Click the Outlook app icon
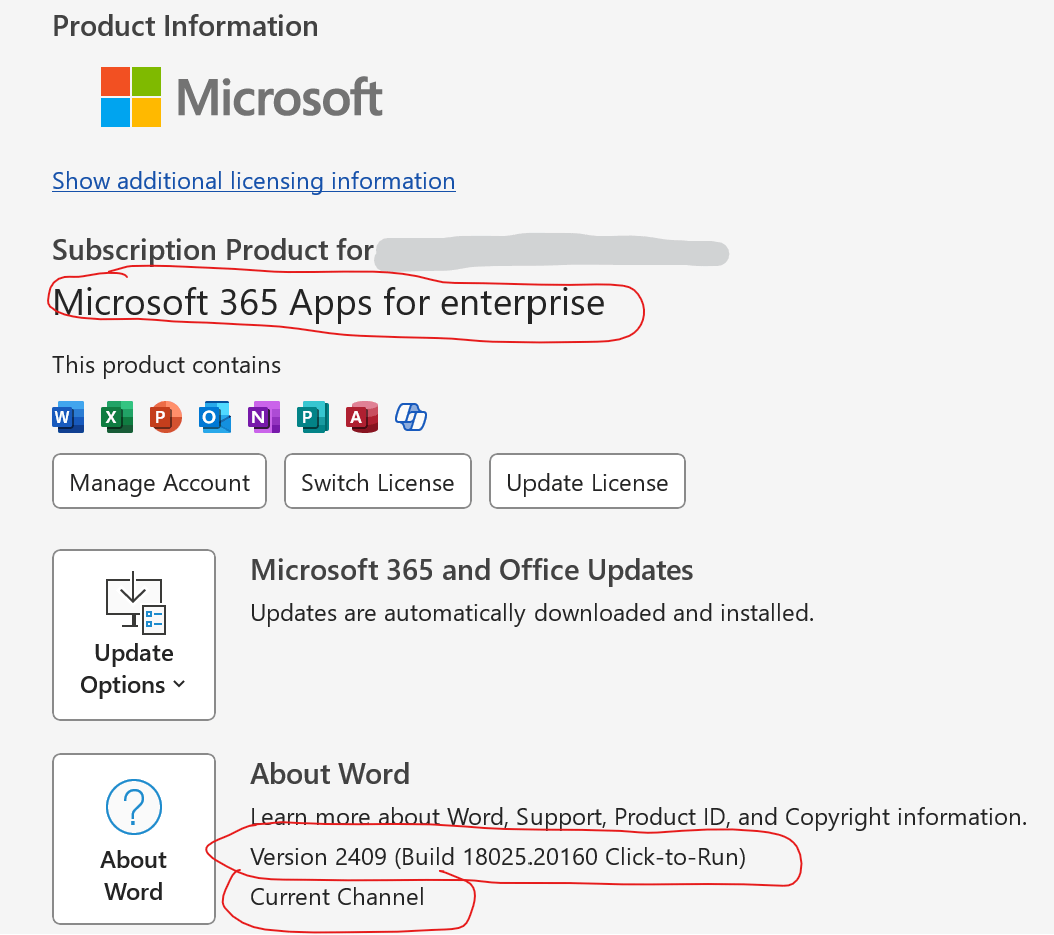Viewport: 1054px width, 935px height. tap(214, 417)
